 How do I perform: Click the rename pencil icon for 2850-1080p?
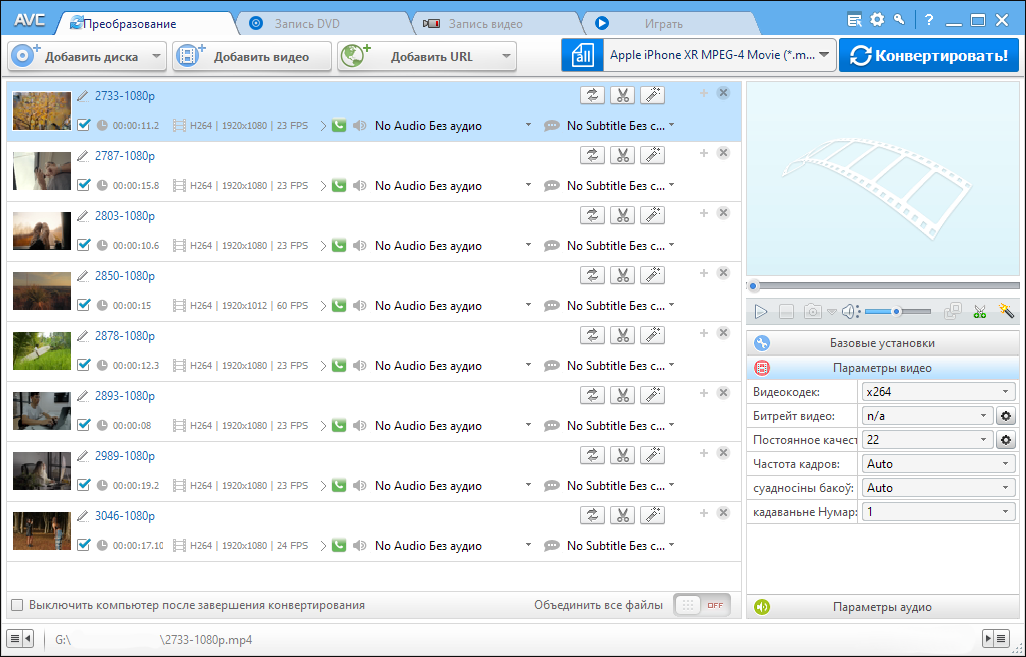(x=82, y=276)
